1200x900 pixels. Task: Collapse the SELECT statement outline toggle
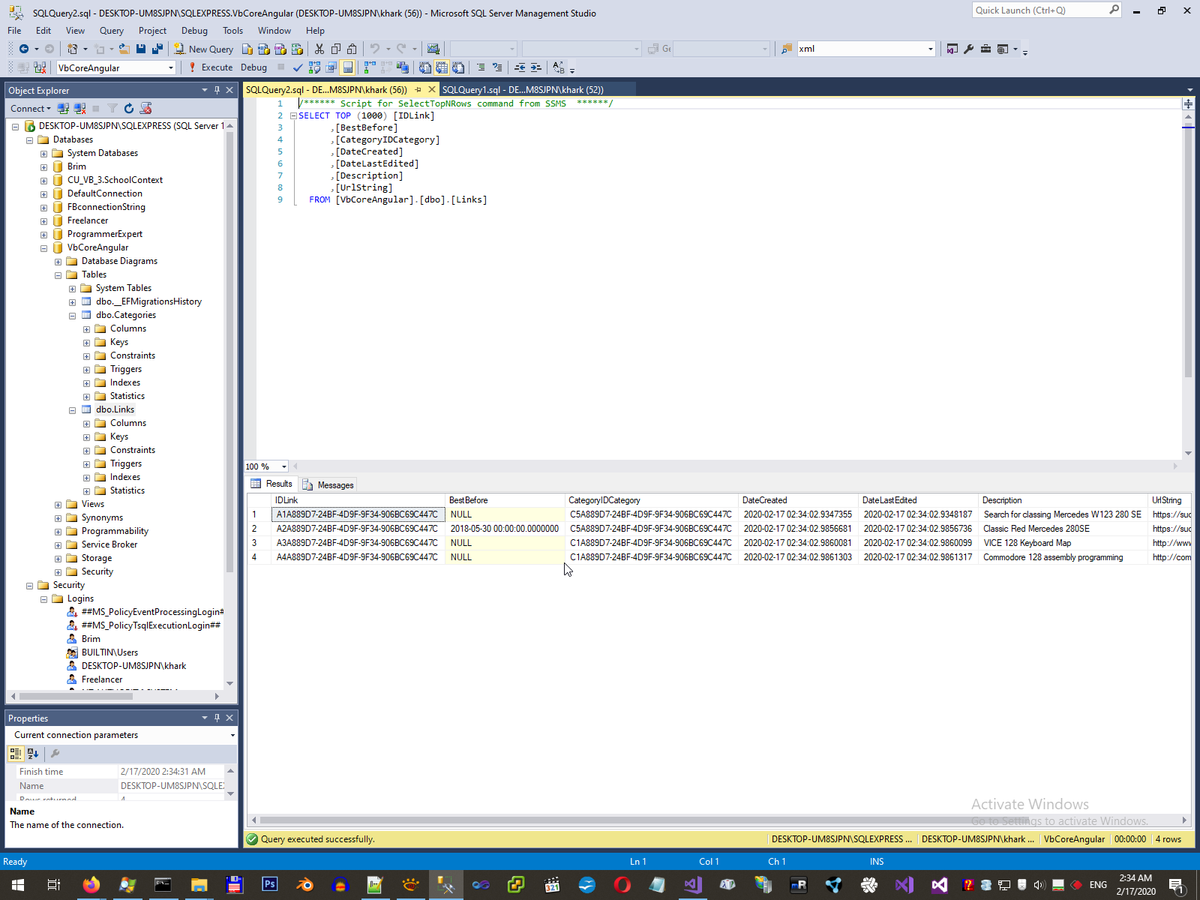coord(292,116)
